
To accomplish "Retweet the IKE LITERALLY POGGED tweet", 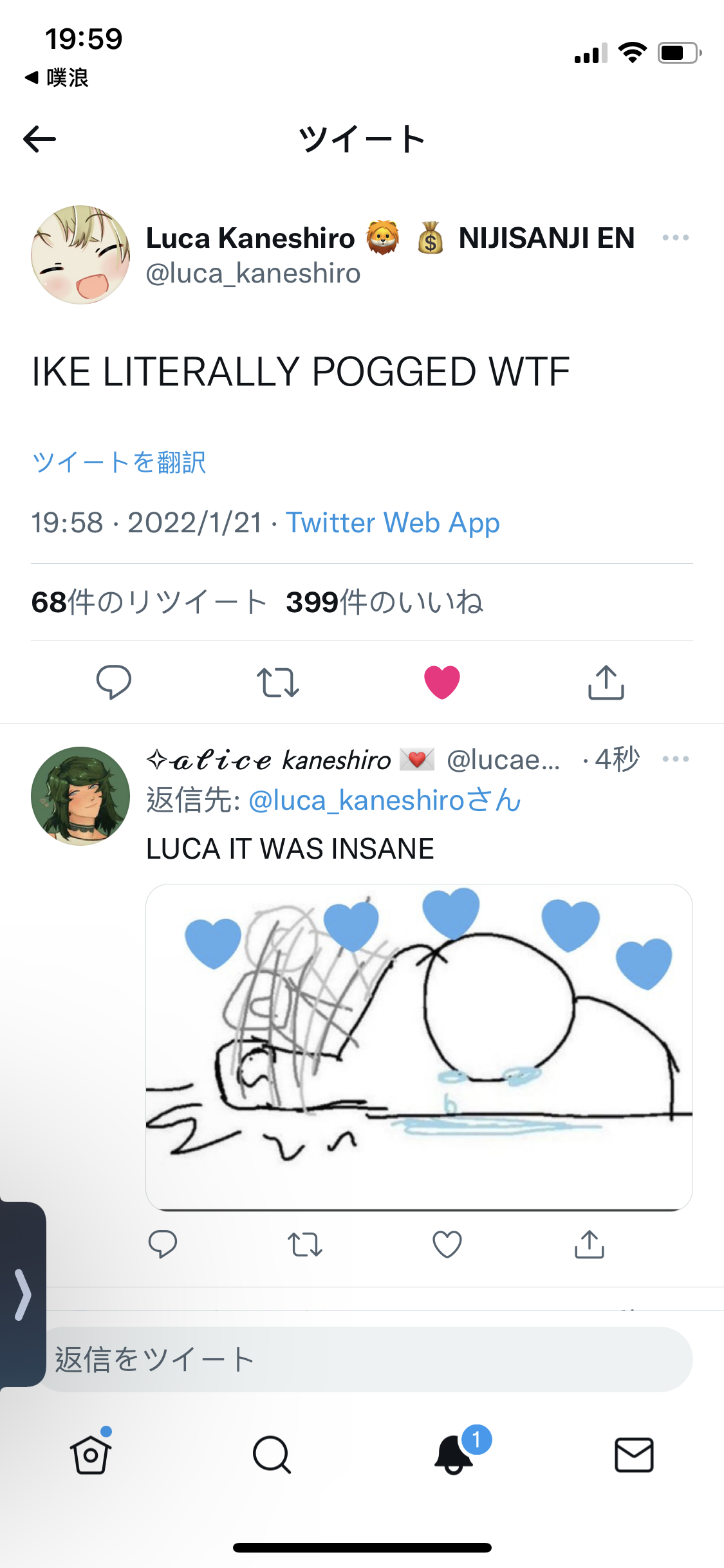I will pyautogui.click(x=278, y=682).
